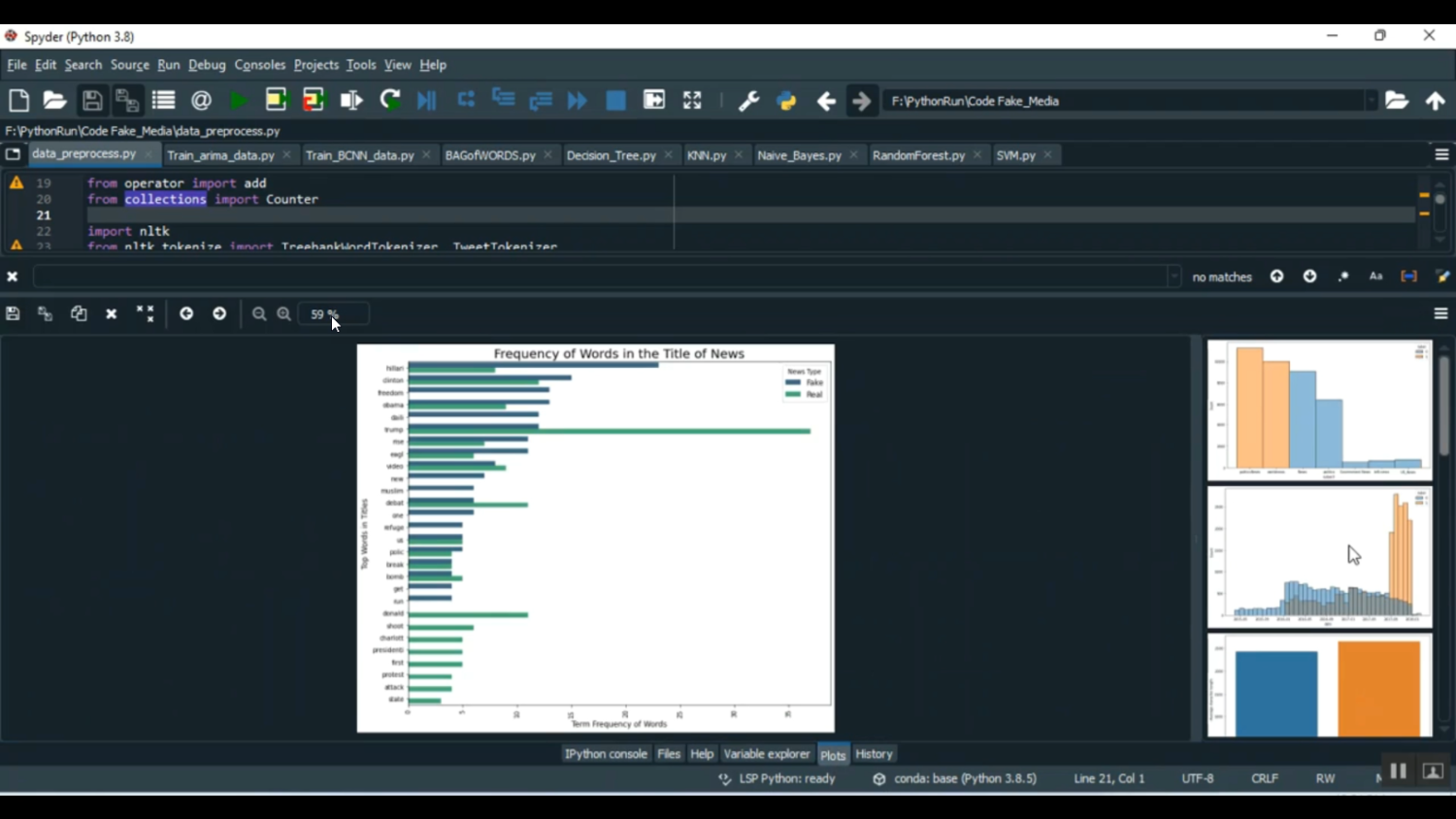Expand the working directory path dropdown
The image size is (1456, 819).
click(1371, 101)
